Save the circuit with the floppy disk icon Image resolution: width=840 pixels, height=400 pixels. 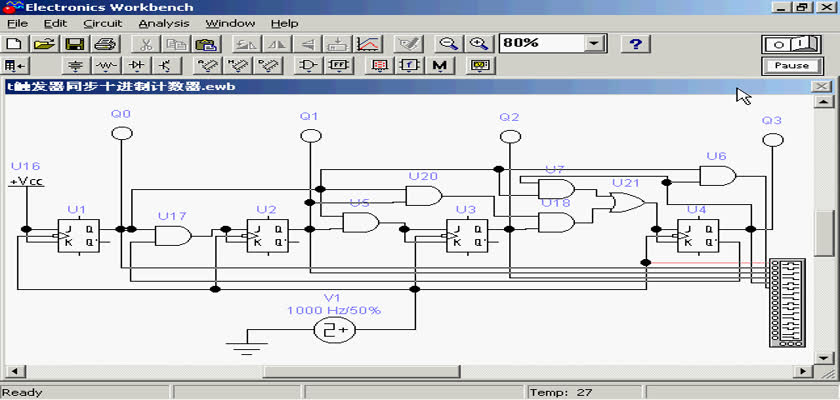pyautogui.click(x=74, y=44)
